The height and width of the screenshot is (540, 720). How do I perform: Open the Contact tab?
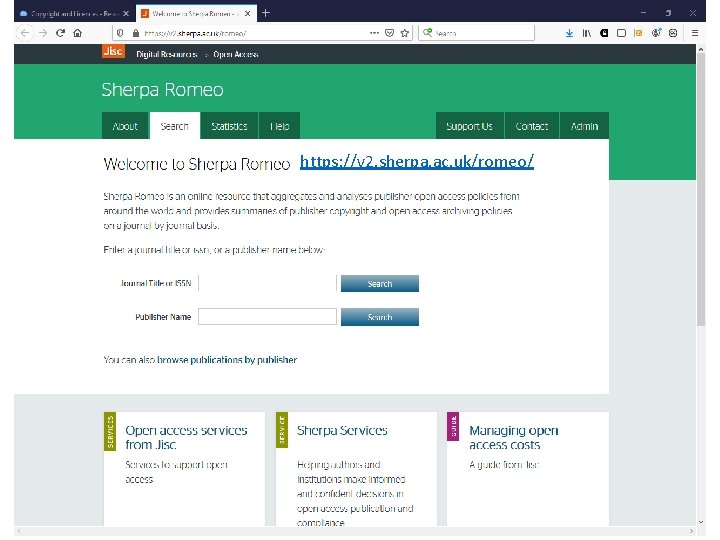coord(532,126)
